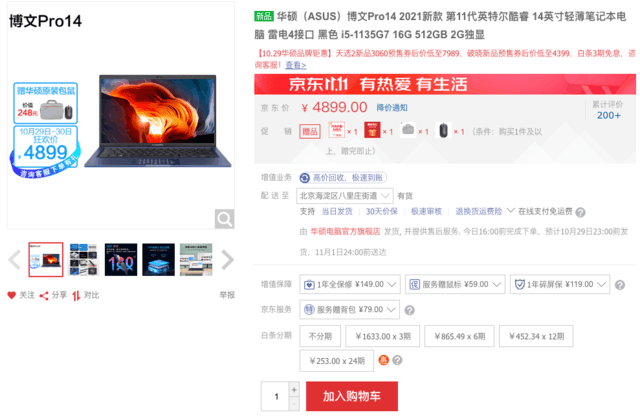The height and width of the screenshot is (419, 640).
Task: Click the 对比 compare icon
Action: [x=77, y=295]
